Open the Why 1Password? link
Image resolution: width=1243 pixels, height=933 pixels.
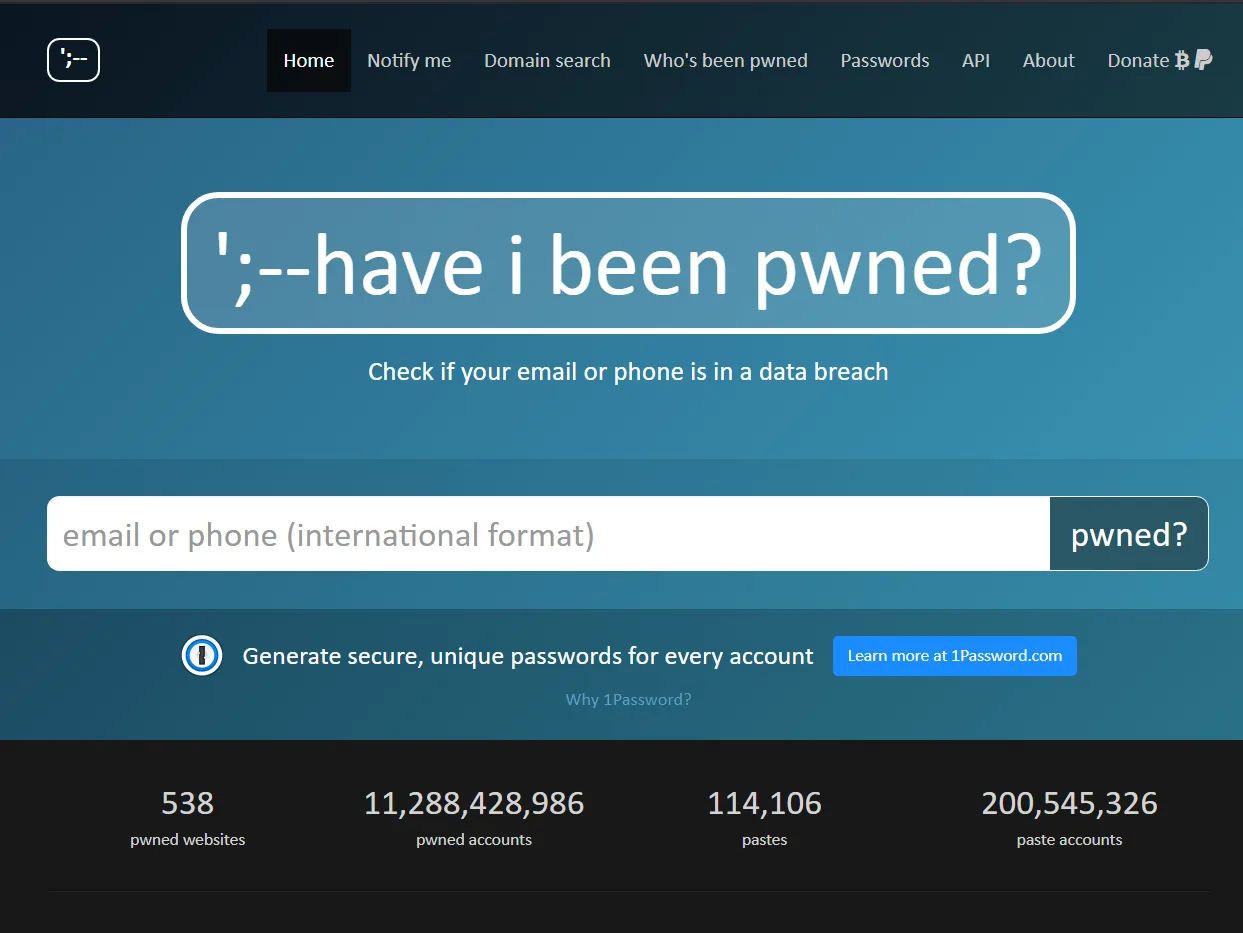(x=628, y=699)
